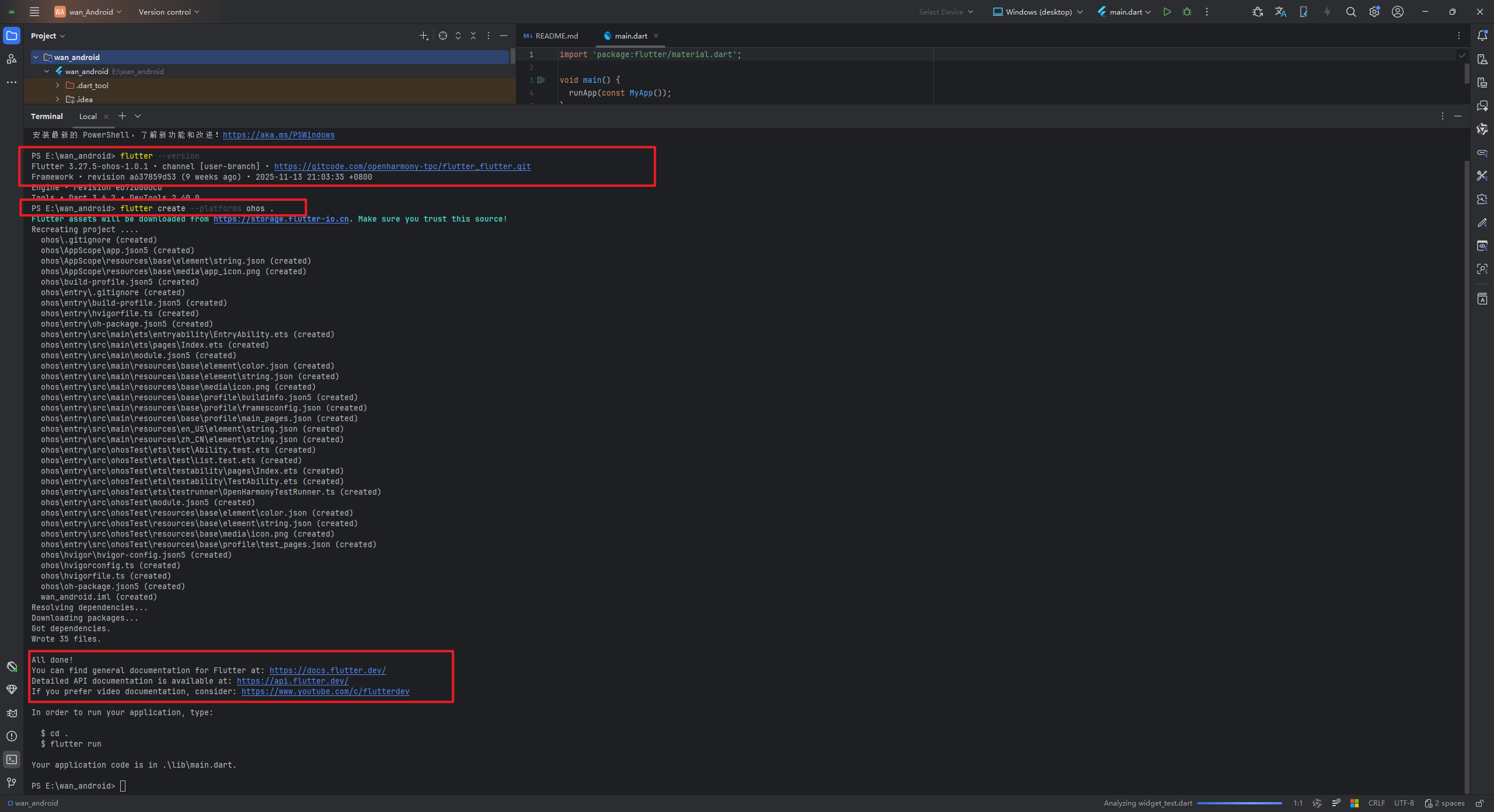Open Git tool window icon at bottom left
1494x812 pixels.
coord(12,782)
